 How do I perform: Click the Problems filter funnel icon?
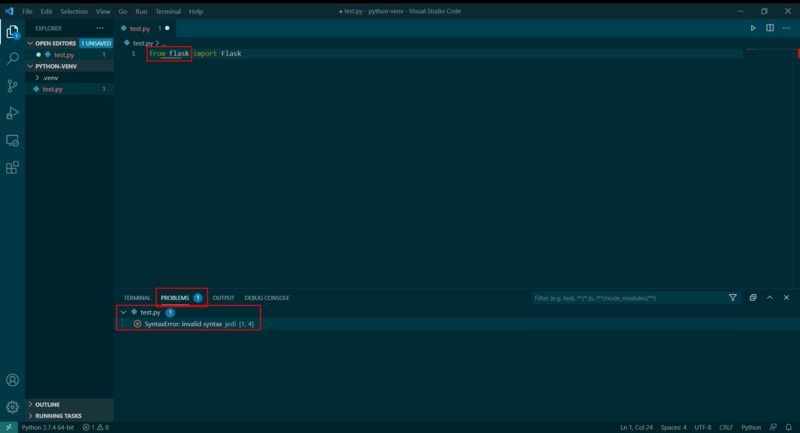tap(733, 298)
